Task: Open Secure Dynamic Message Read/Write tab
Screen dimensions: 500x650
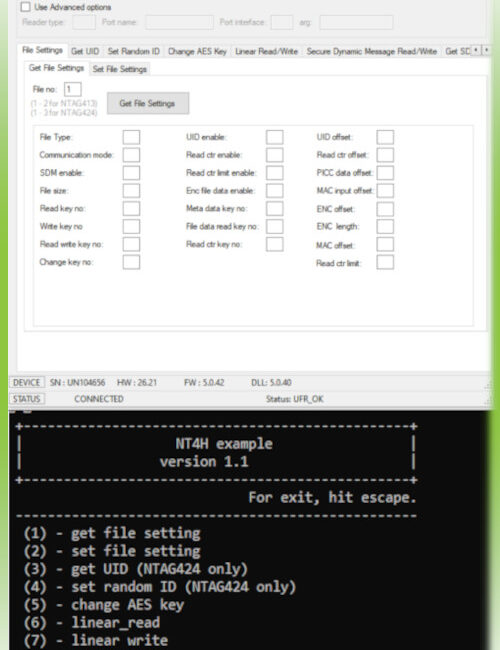Action: pos(371,51)
